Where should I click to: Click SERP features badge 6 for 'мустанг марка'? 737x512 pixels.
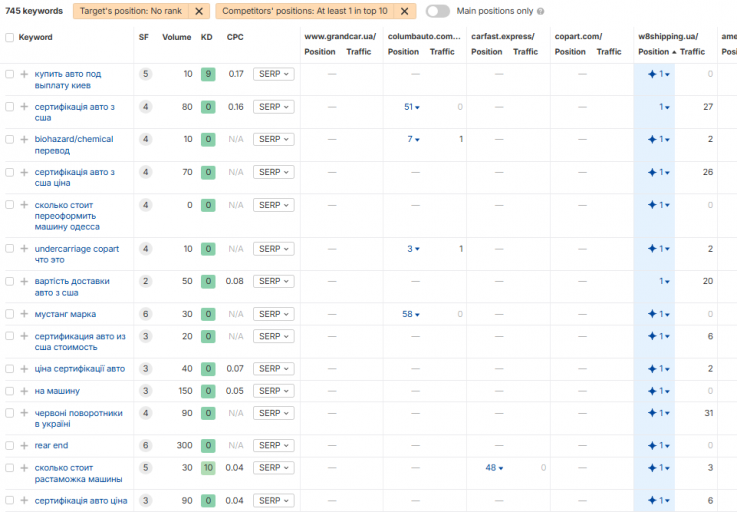coord(146,314)
